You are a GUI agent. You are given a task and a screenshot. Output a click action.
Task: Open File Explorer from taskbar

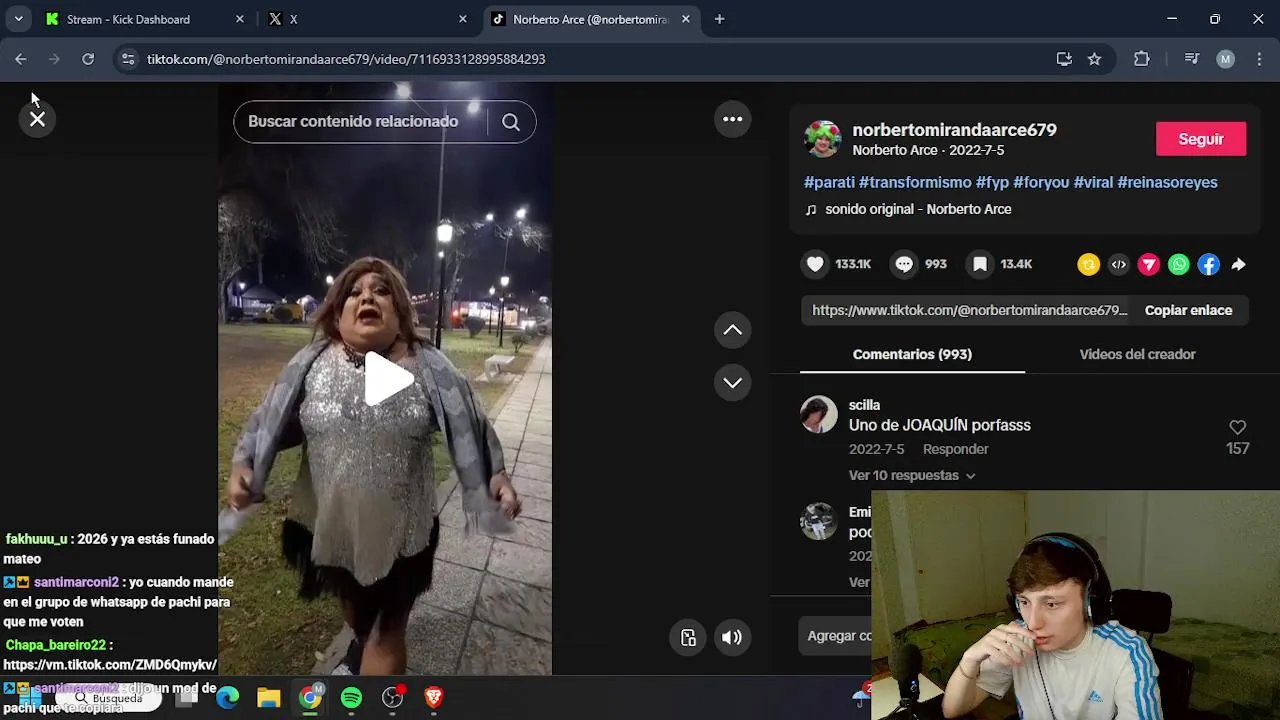[269, 698]
